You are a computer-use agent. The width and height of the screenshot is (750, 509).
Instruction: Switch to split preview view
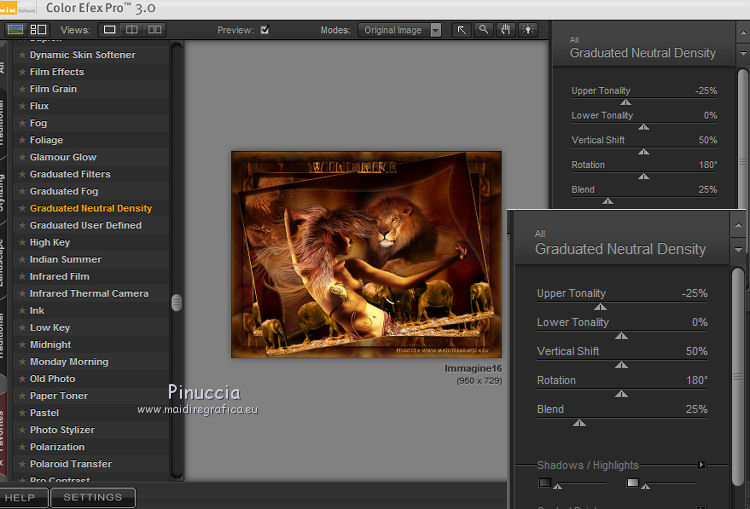coord(132,30)
